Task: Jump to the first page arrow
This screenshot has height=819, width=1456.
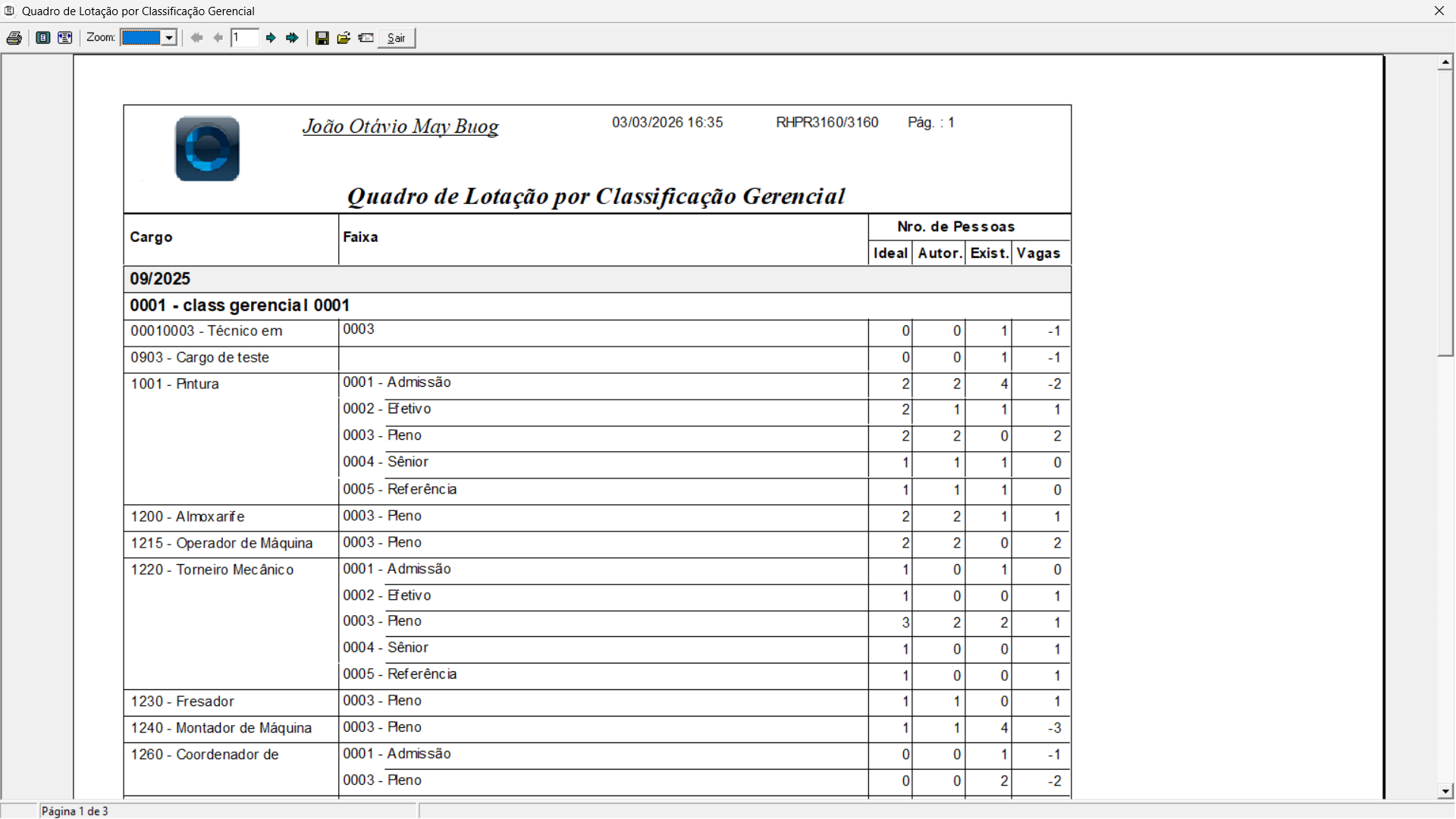Action: pos(197,38)
